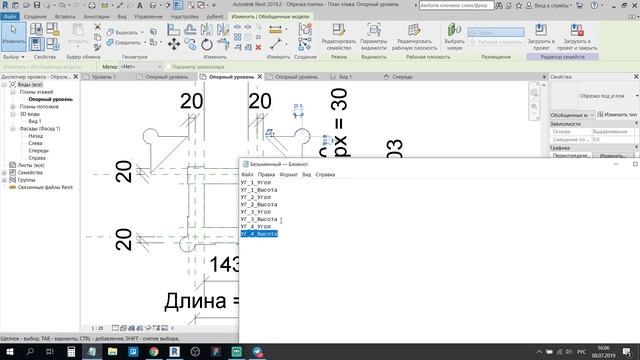The width and height of the screenshot is (640, 360).
Task: Click the view scale 1:20 control
Action: pyautogui.click(x=97, y=328)
